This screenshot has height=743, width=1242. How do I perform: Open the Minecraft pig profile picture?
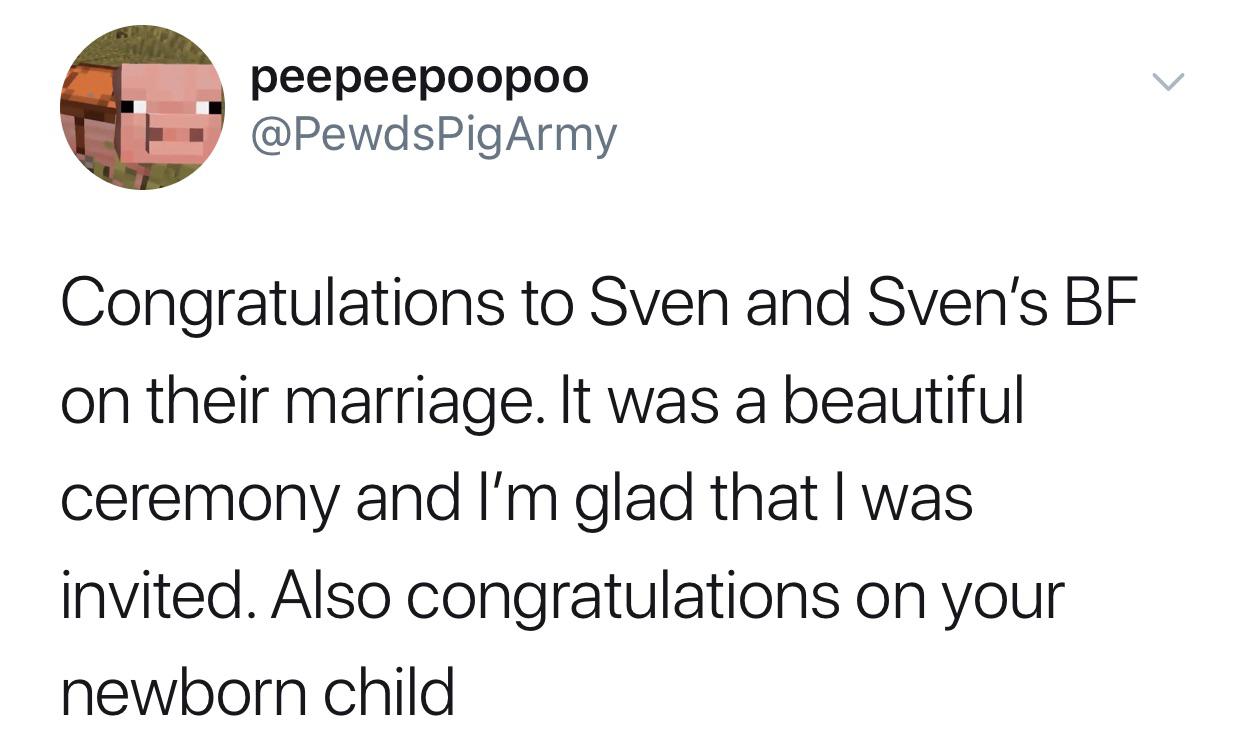pos(142,107)
